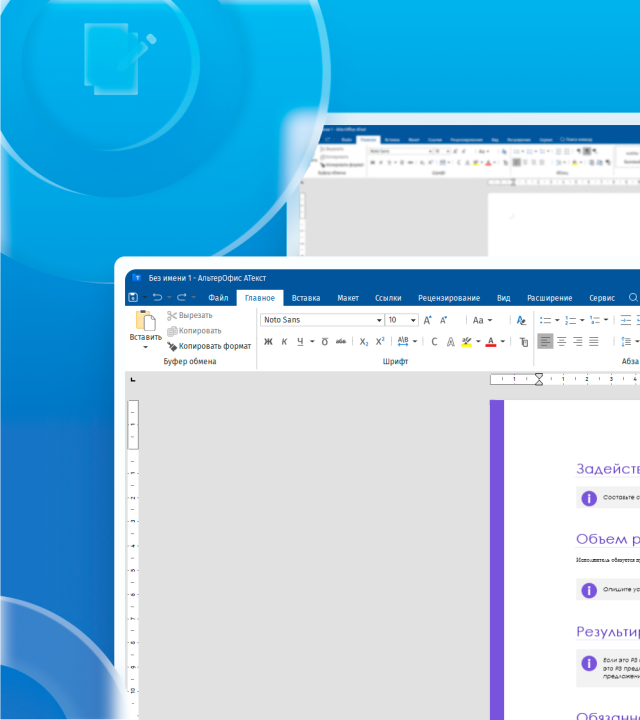
Task: Click the Вставить paste icon
Action: [x=145, y=322]
